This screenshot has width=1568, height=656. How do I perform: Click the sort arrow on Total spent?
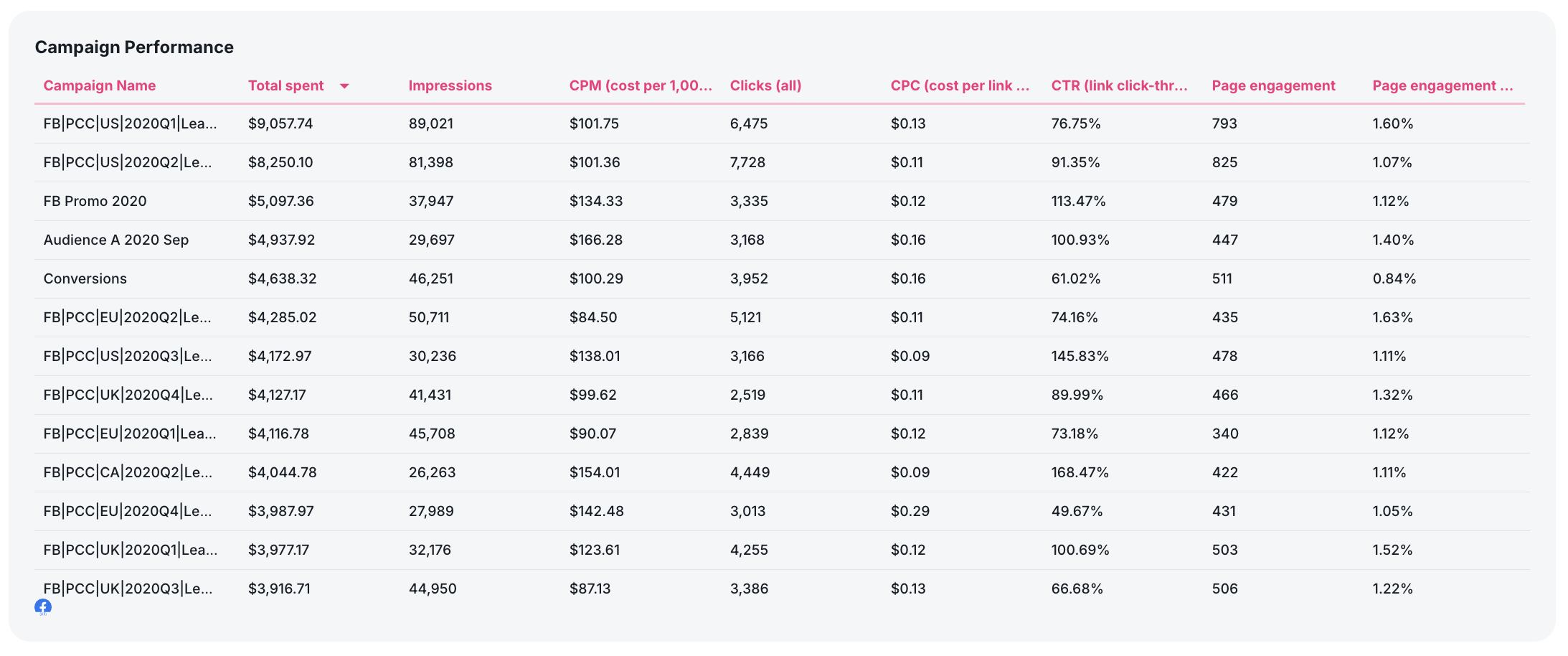[345, 85]
